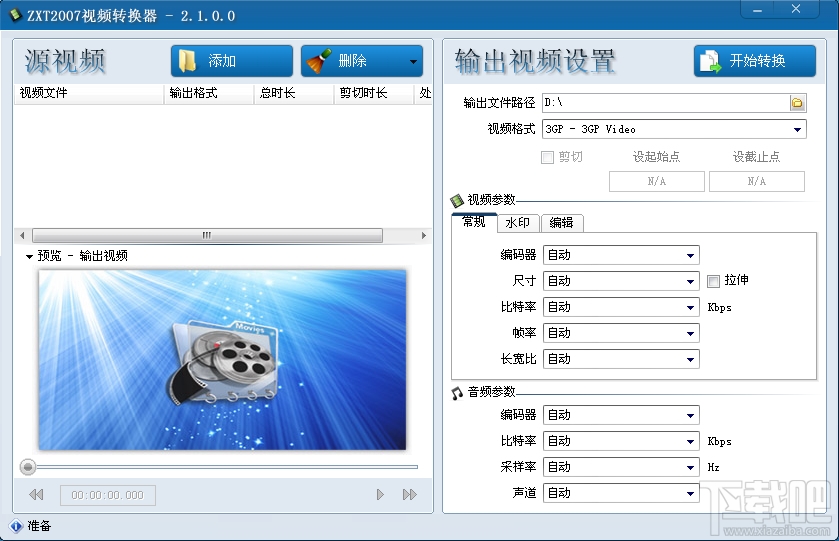The width and height of the screenshot is (839, 541).
Task: Start conversion with 开始转换 button
Action: pos(754,61)
